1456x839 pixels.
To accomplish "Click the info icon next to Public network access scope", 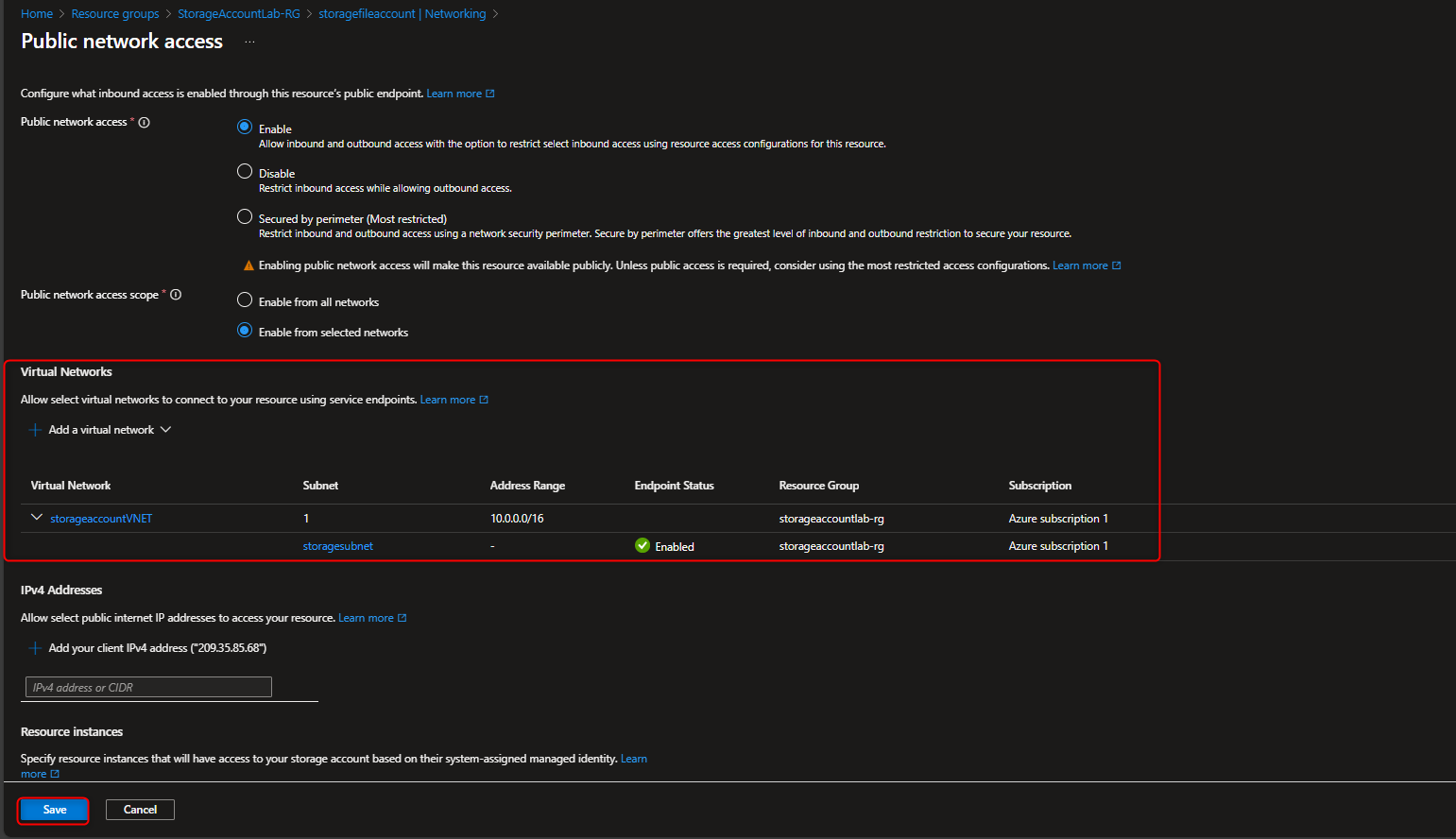I will (176, 294).
